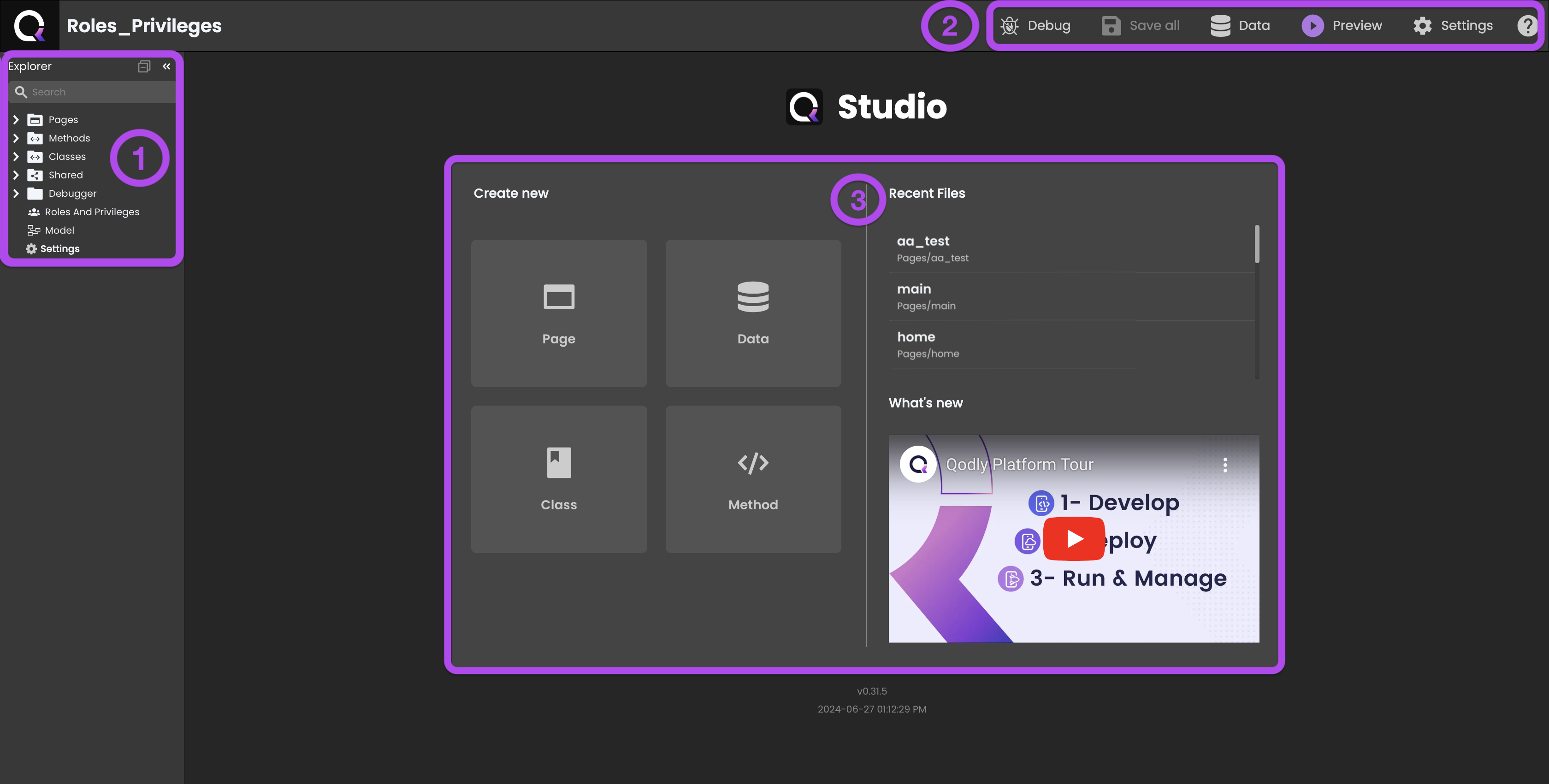Image resolution: width=1549 pixels, height=784 pixels.
Task: Create new Data from the database tile
Action: 753,313
